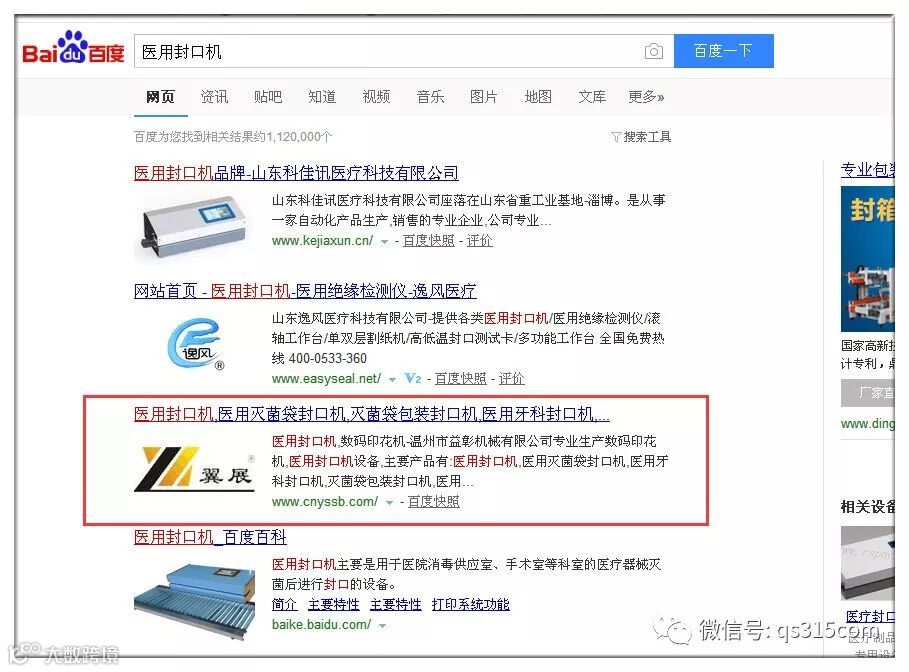Open the Baidu logo homepage
Screen dimensions: 909x672
73,47
